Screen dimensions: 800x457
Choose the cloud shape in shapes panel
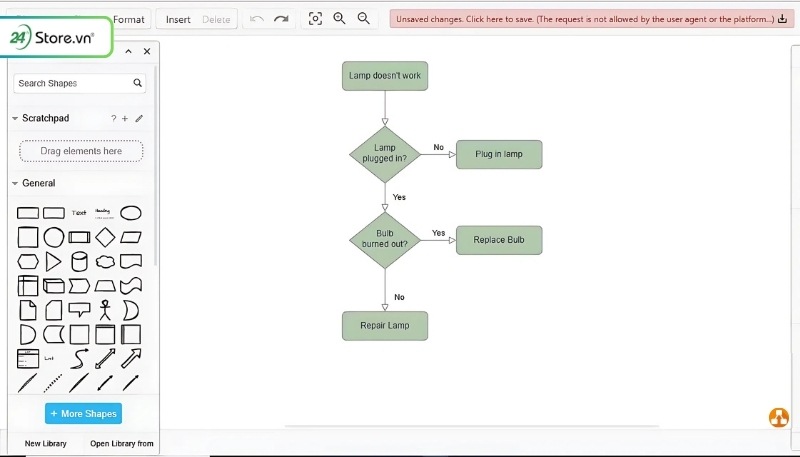105,262
